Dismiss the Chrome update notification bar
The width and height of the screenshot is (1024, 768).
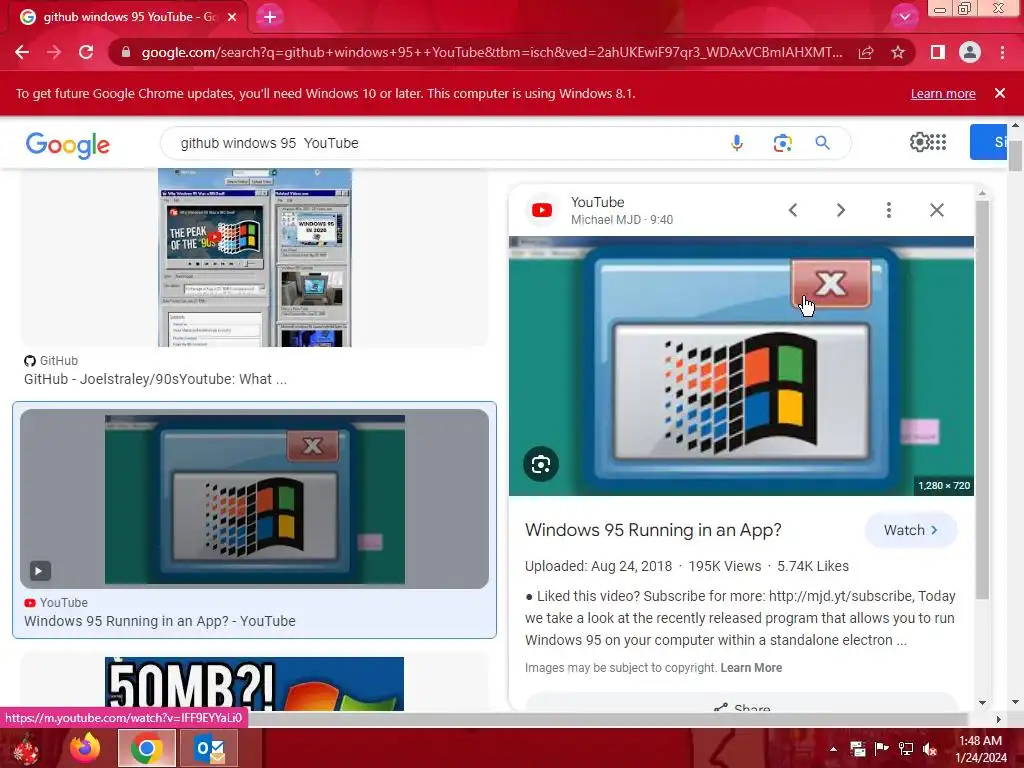1000,93
